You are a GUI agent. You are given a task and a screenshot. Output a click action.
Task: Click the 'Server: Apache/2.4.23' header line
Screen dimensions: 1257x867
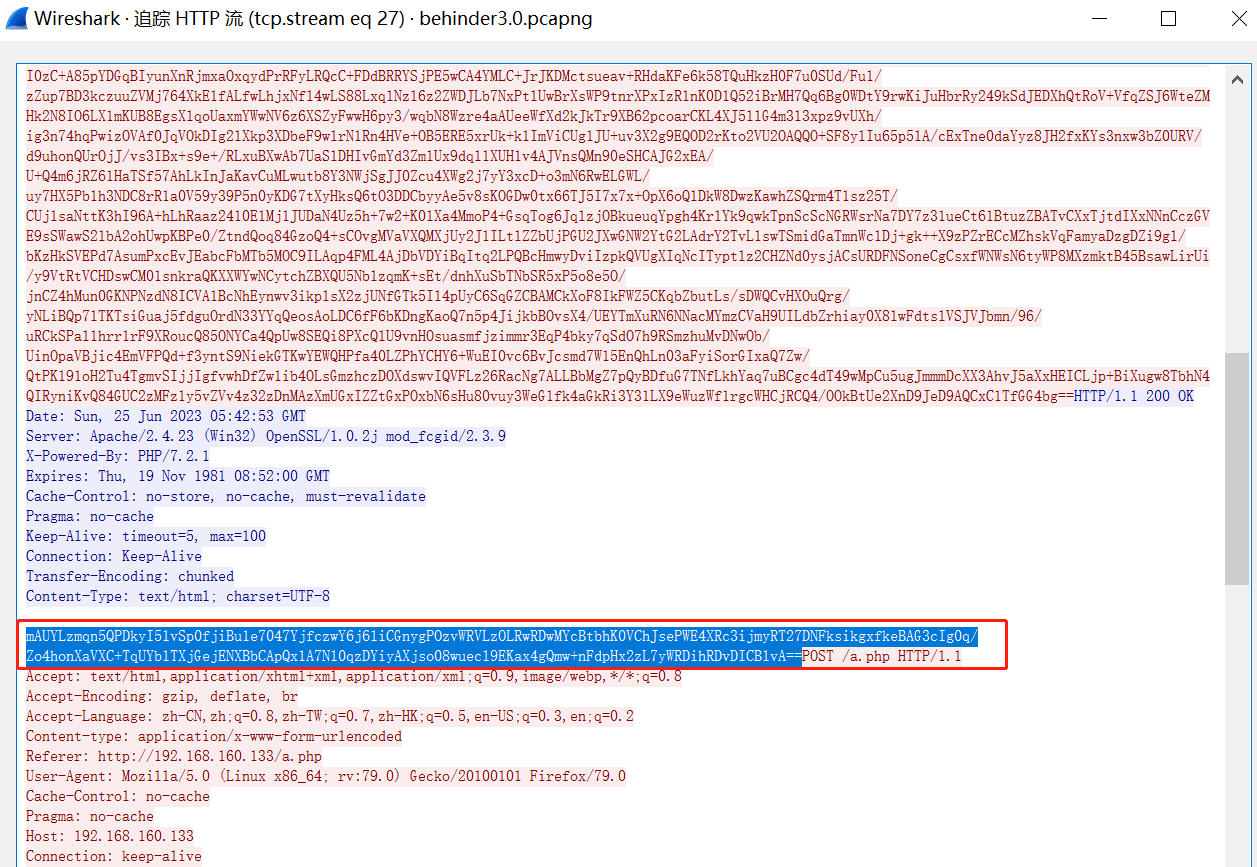tap(265, 436)
